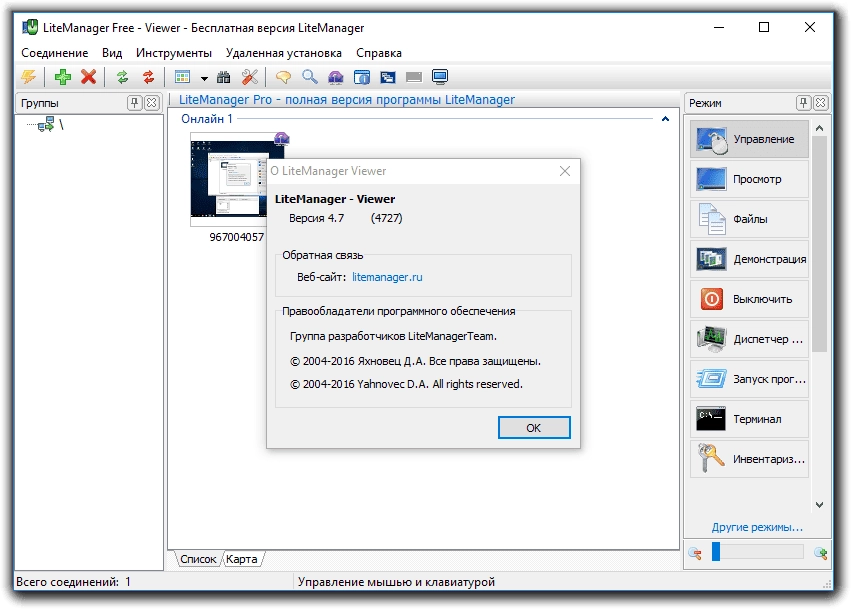Click the Версия 4.7 text in dialog
Viewport: 851px width, 610px height.
(316, 218)
